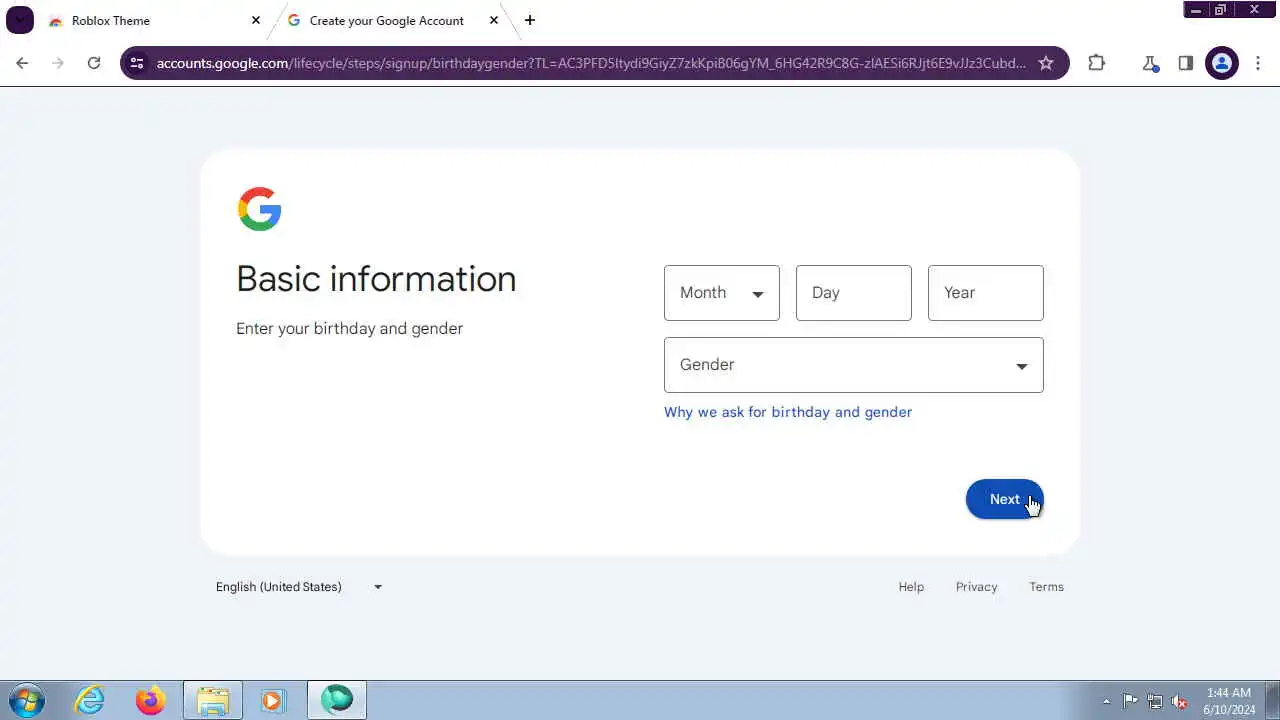Open the tab search dropdown button
This screenshot has width=1280, height=720.
[x=20, y=20]
